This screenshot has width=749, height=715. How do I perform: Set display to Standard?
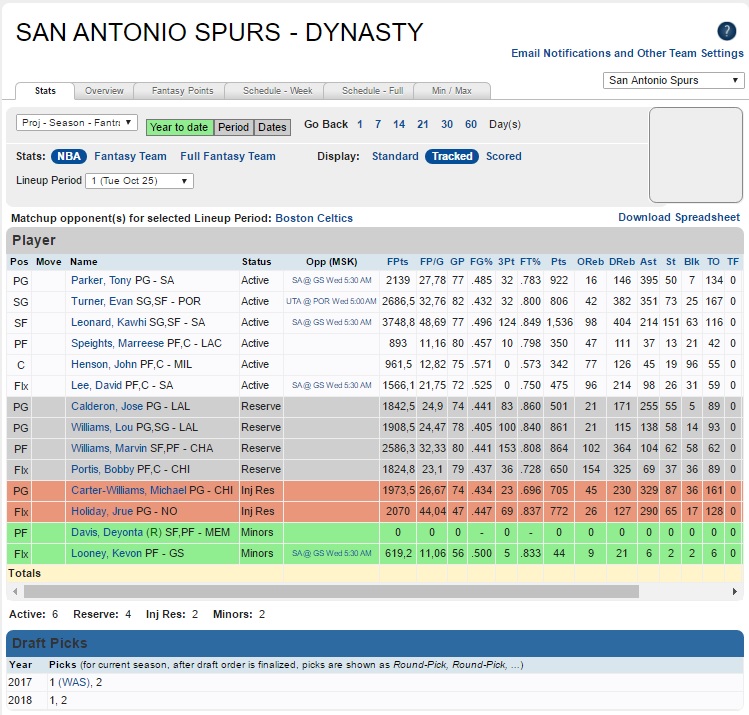pos(395,156)
